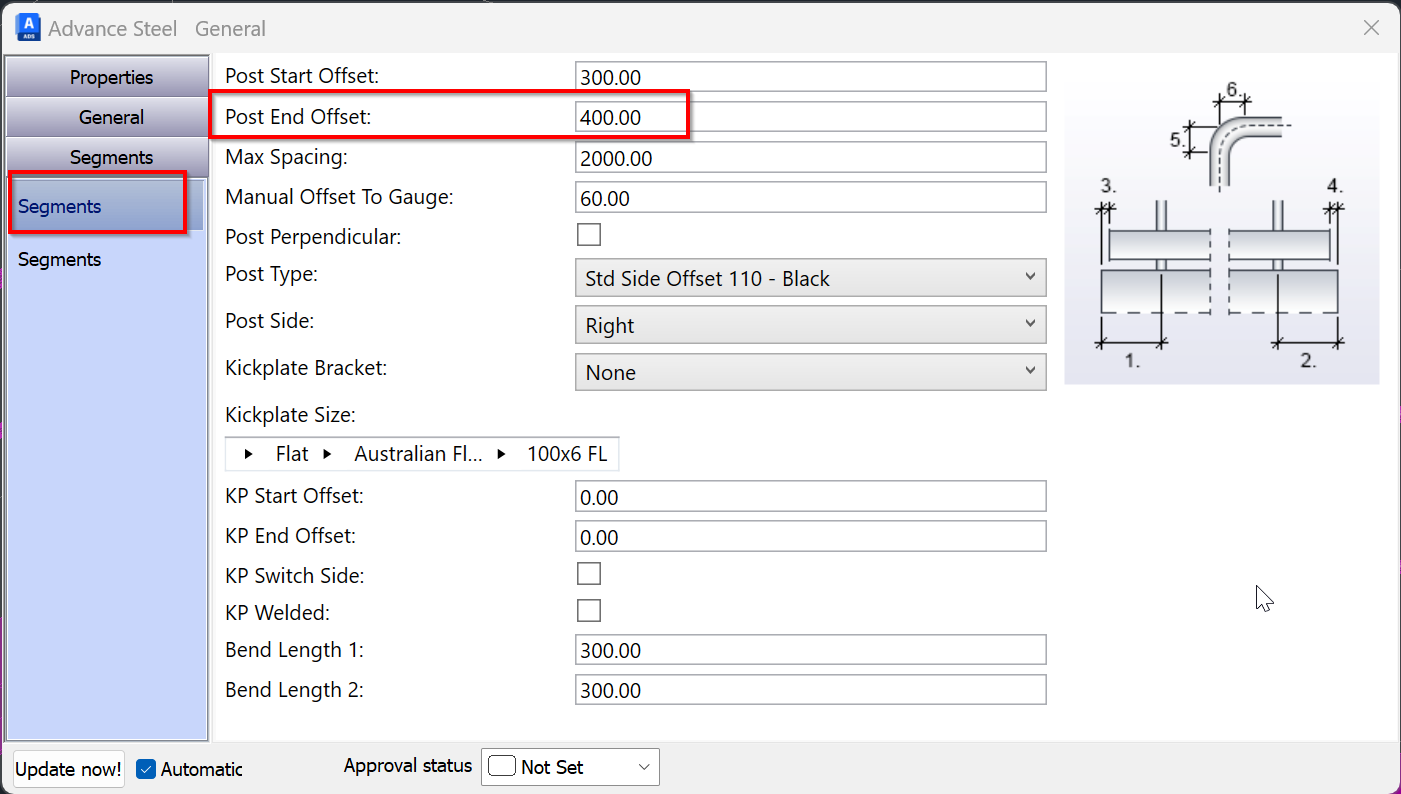Viewport: 1401px width, 794px height.
Task: Edit the Post End Offset value
Action: [810, 116]
